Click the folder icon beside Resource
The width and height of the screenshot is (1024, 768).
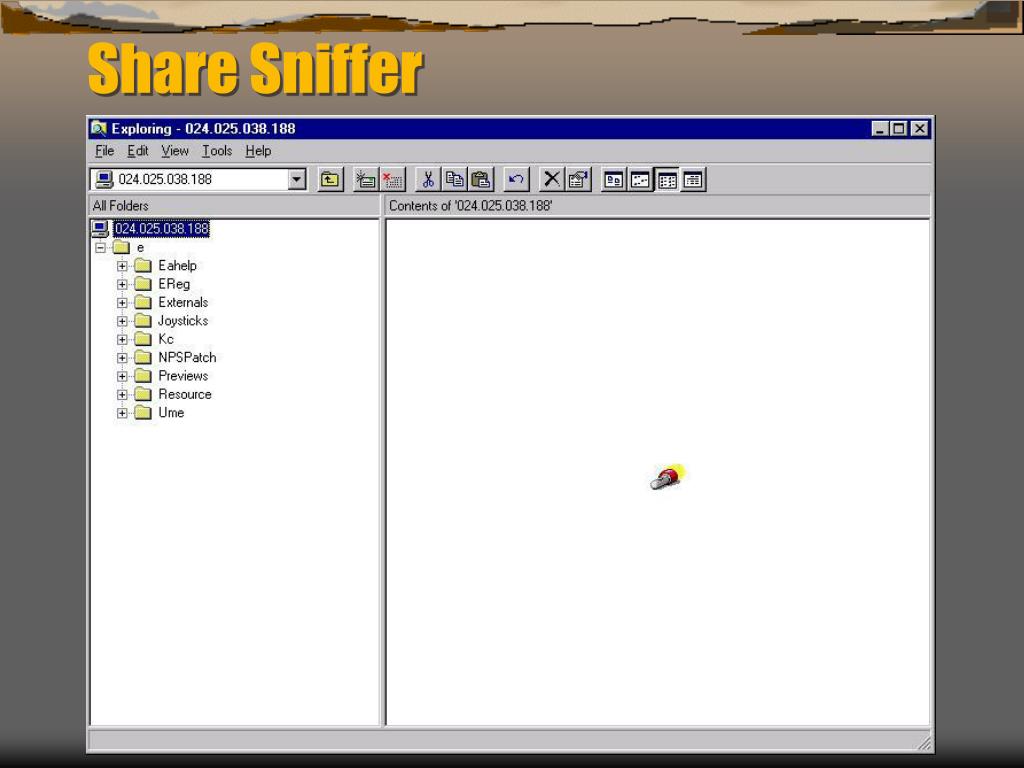[x=143, y=394]
